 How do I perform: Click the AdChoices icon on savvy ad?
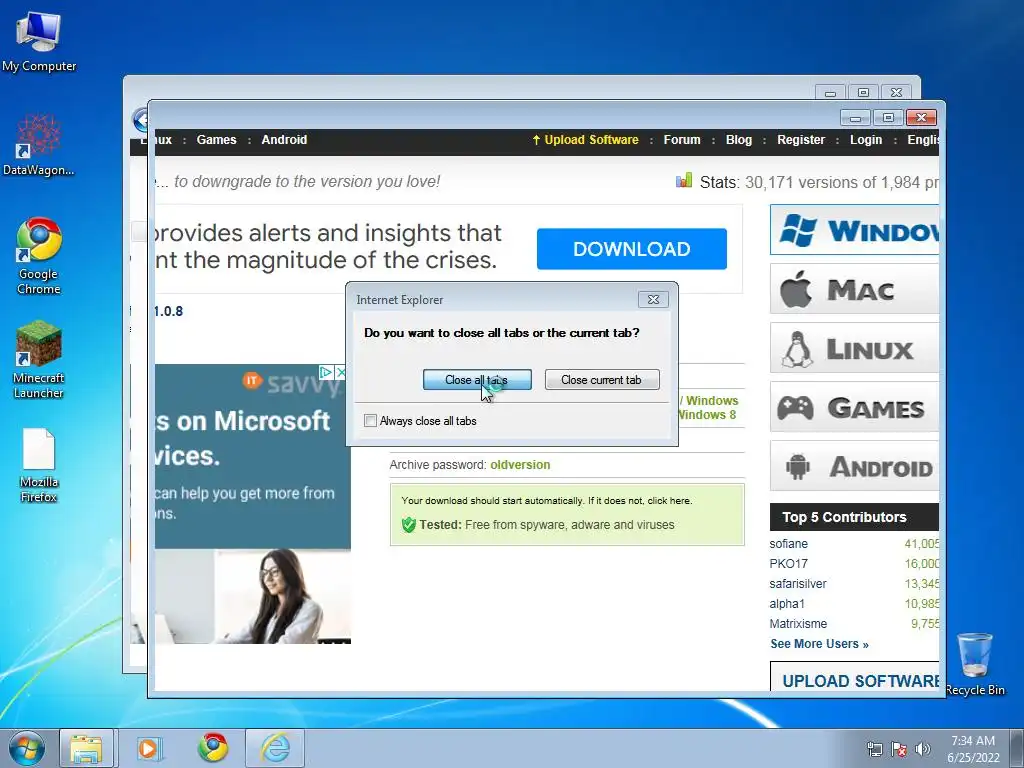(x=325, y=372)
